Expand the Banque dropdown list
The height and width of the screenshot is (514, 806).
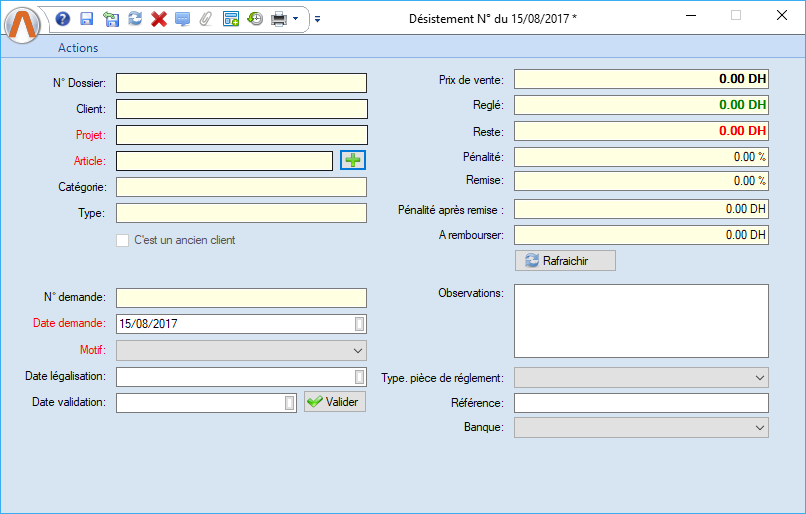click(760, 428)
